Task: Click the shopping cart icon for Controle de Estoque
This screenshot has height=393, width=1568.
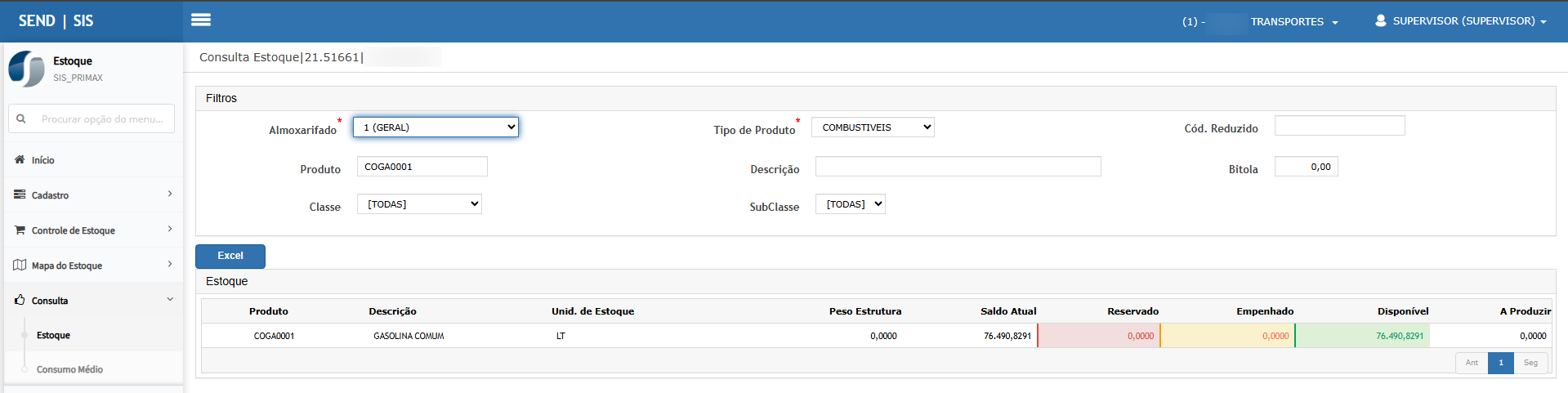Action: tap(20, 230)
